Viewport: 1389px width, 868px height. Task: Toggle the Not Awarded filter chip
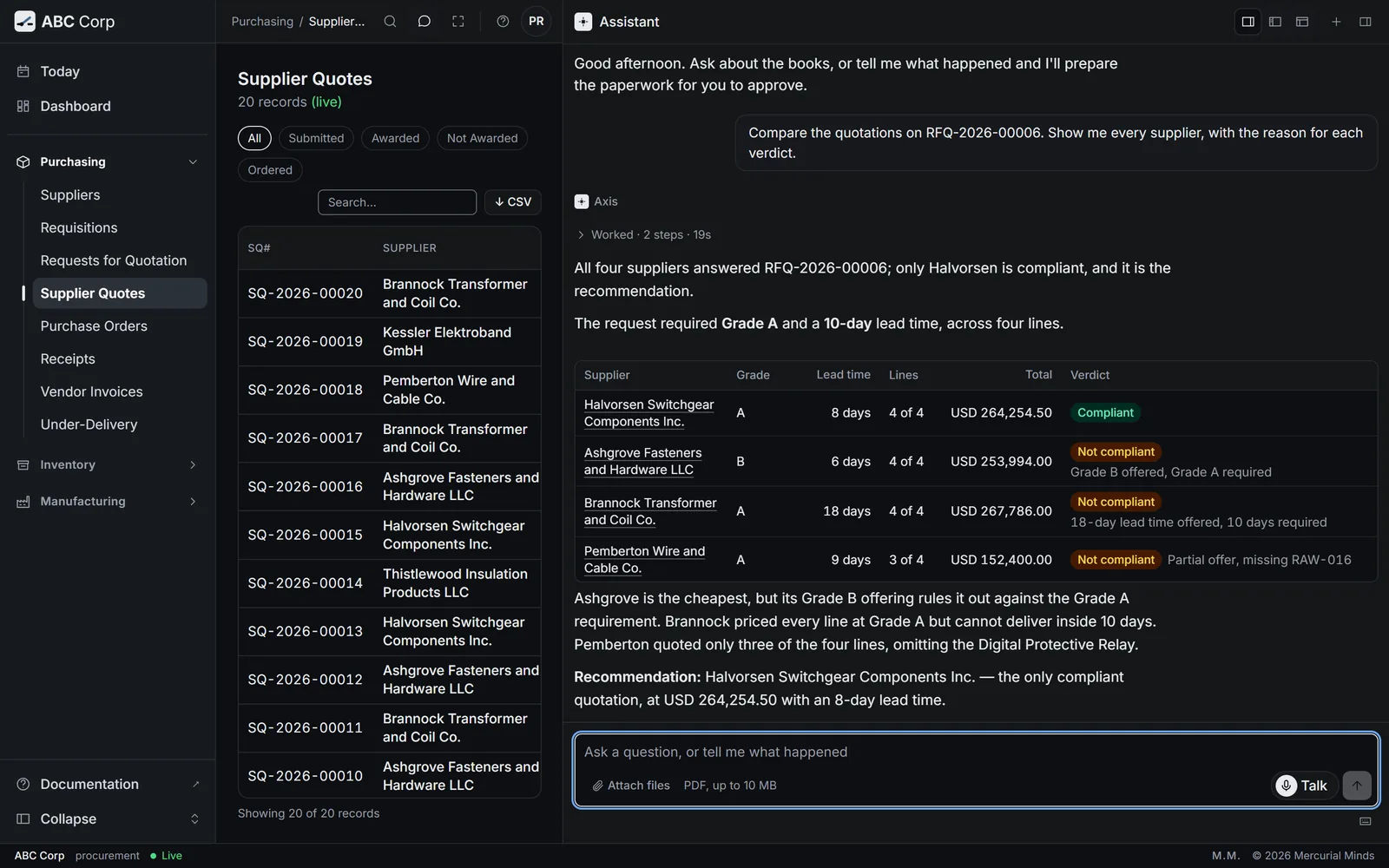pyautogui.click(x=482, y=138)
